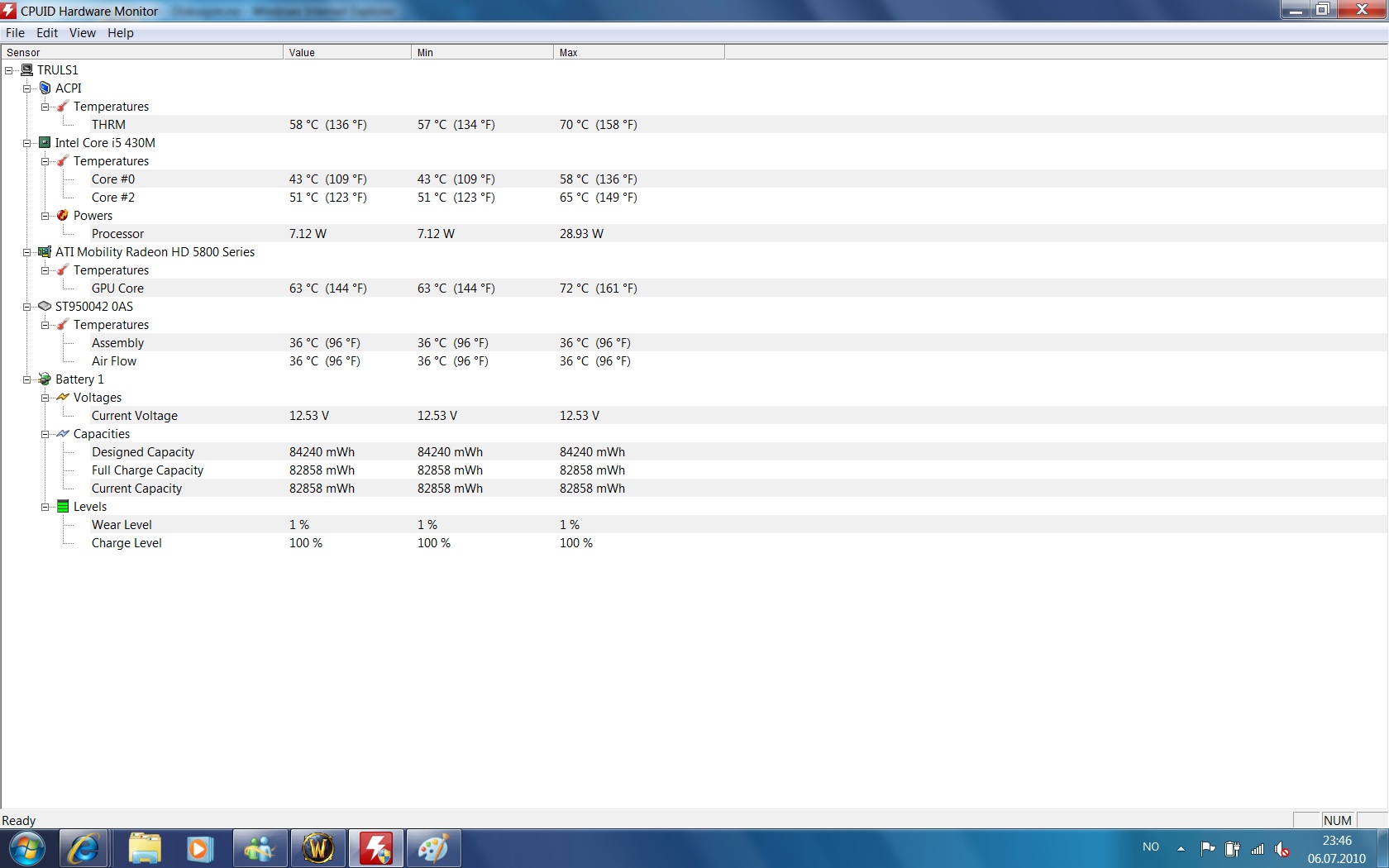
Task: Click the Powers flame icon
Action: click(63, 216)
